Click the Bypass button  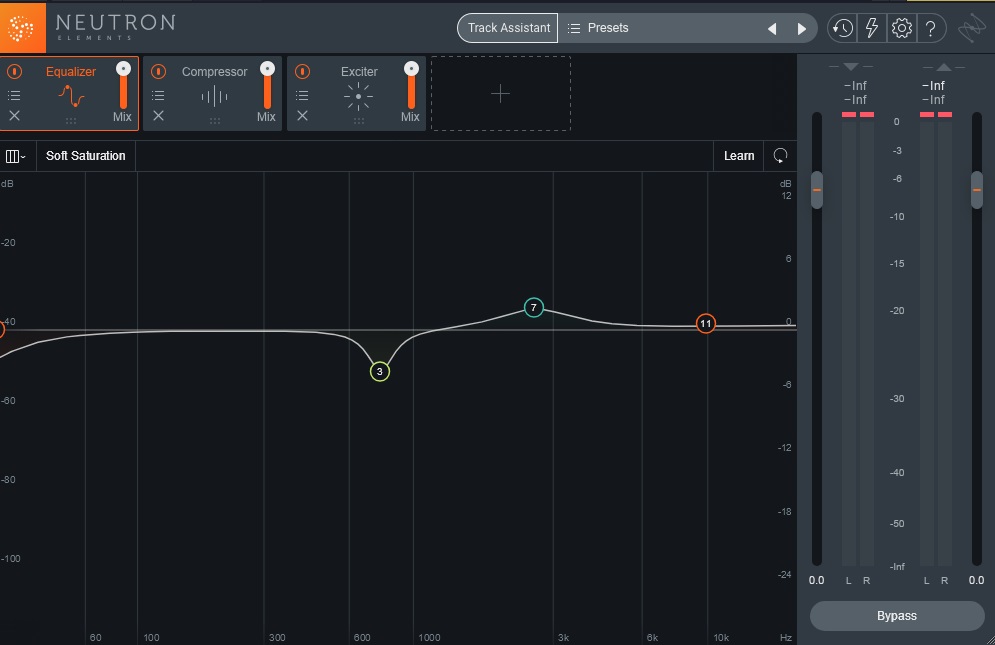pos(896,615)
